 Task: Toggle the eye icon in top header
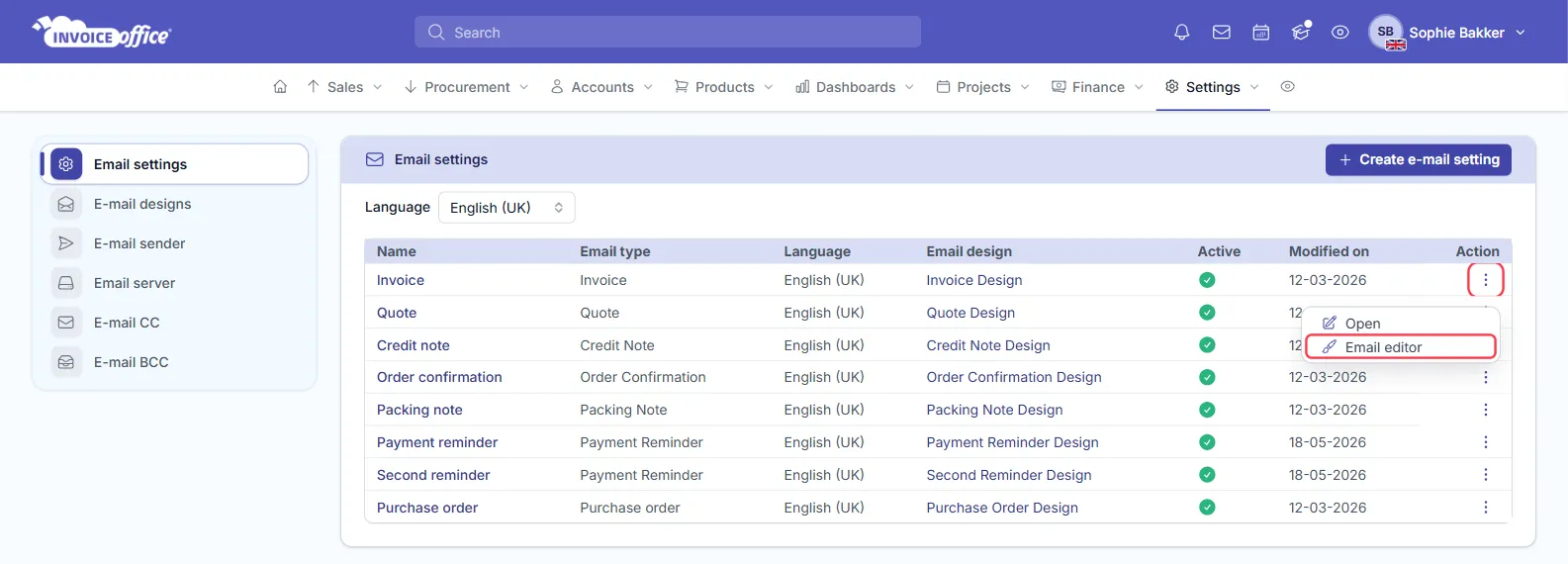(1340, 33)
